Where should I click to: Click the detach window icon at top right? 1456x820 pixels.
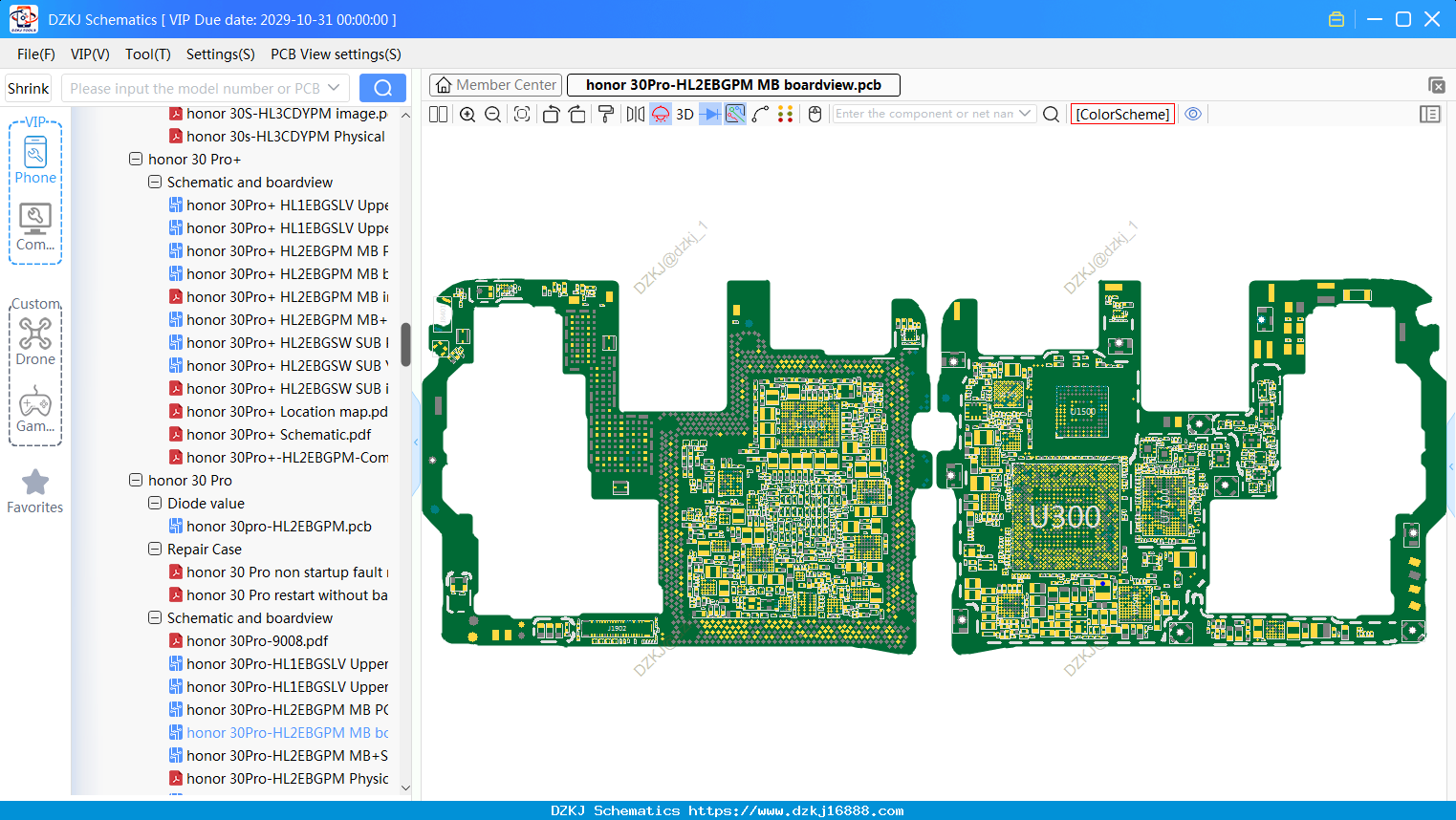(1436, 85)
